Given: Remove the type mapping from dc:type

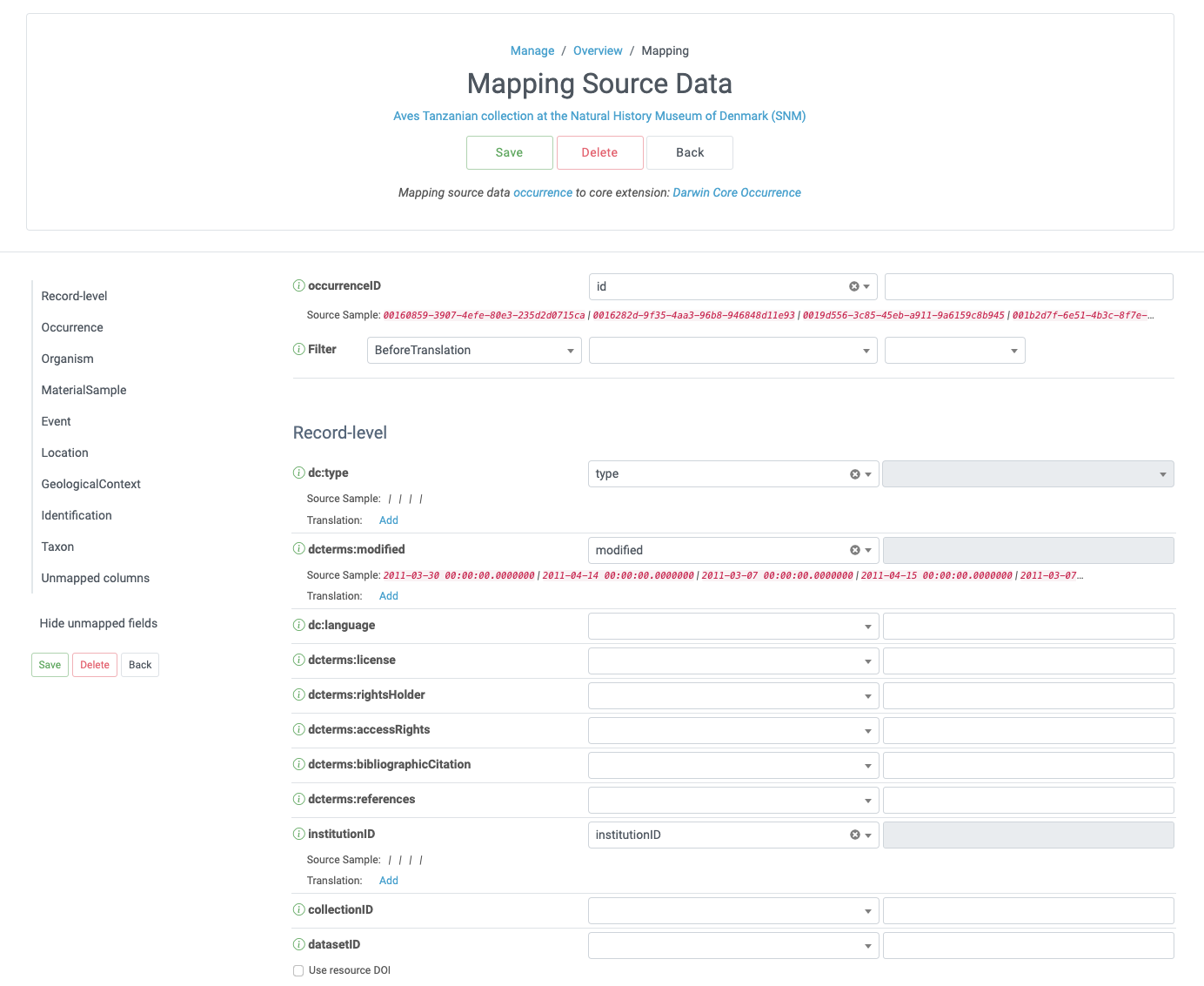Looking at the screenshot, I should (853, 473).
